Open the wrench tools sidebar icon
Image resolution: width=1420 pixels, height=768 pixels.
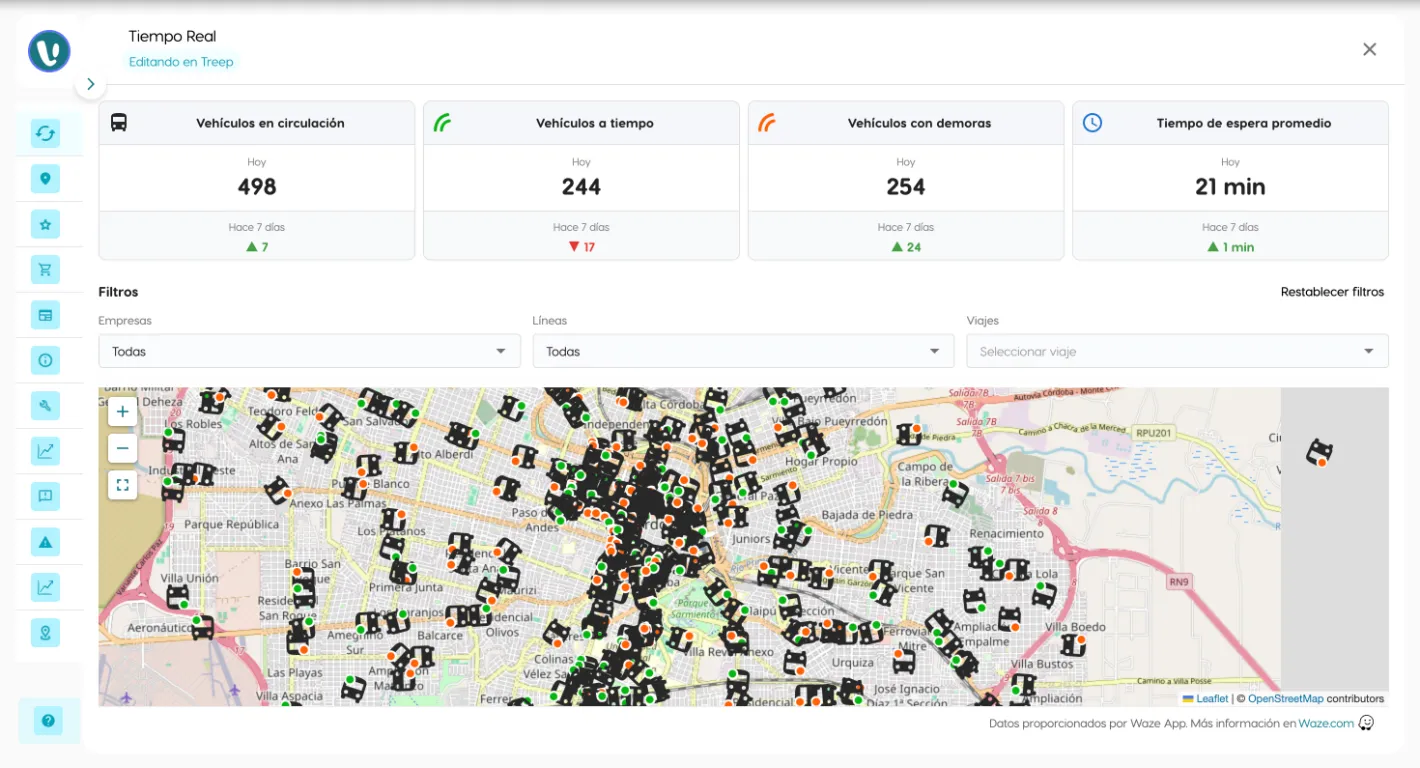[x=45, y=405]
